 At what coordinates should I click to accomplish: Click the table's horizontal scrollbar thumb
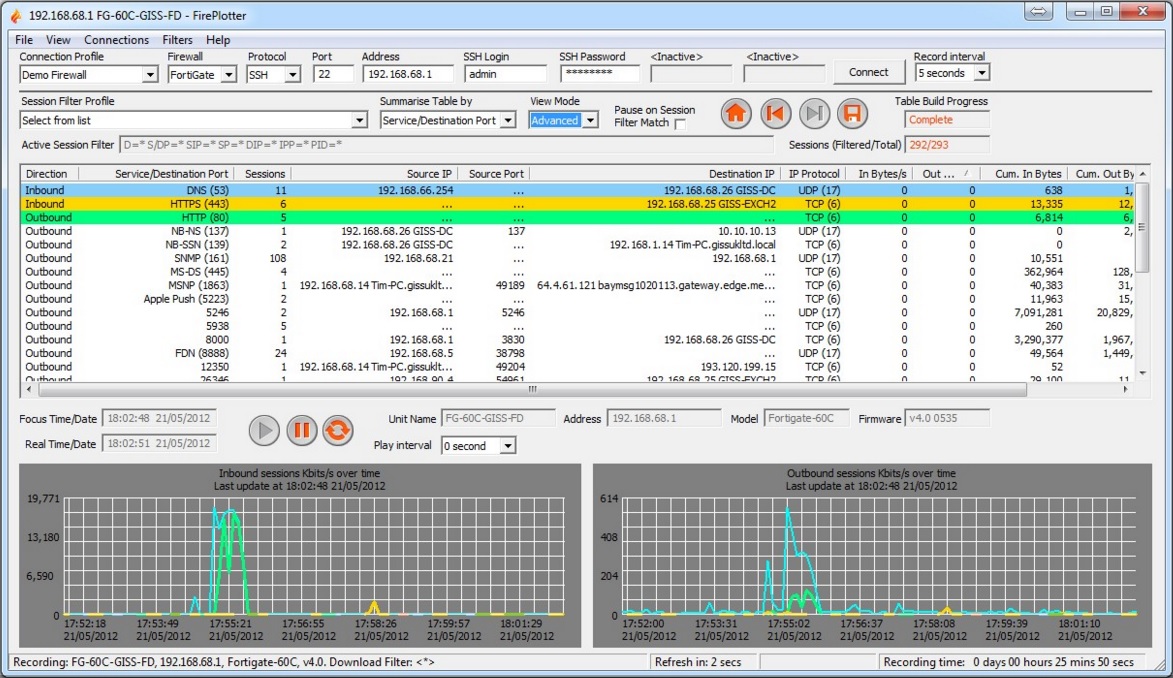coord(530,389)
